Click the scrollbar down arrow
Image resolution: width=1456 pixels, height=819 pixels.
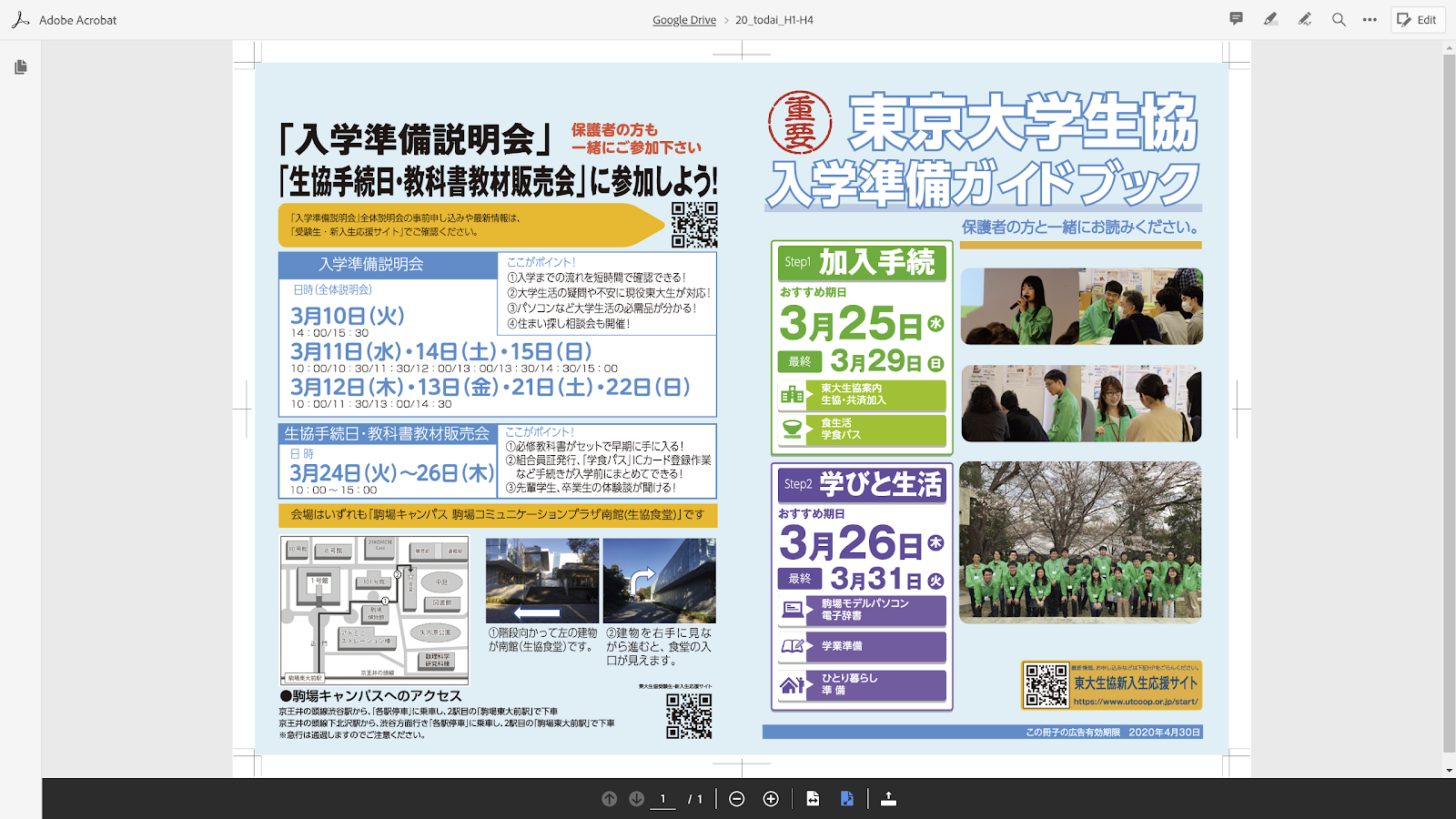click(x=1449, y=771)
